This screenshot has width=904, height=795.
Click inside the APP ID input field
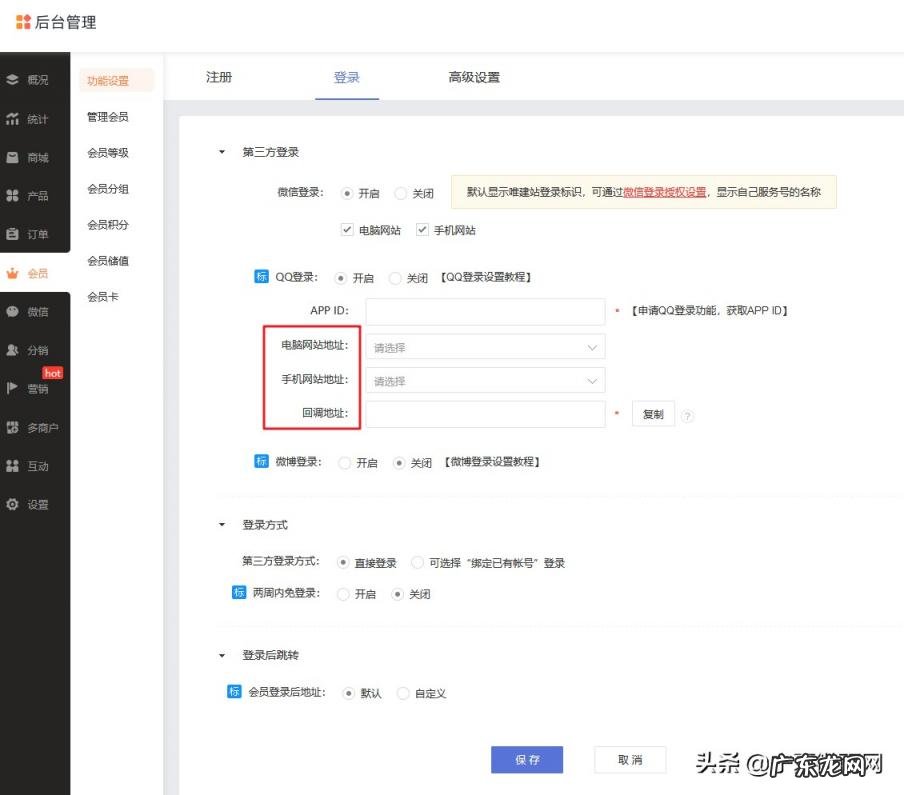pos(485,311)
